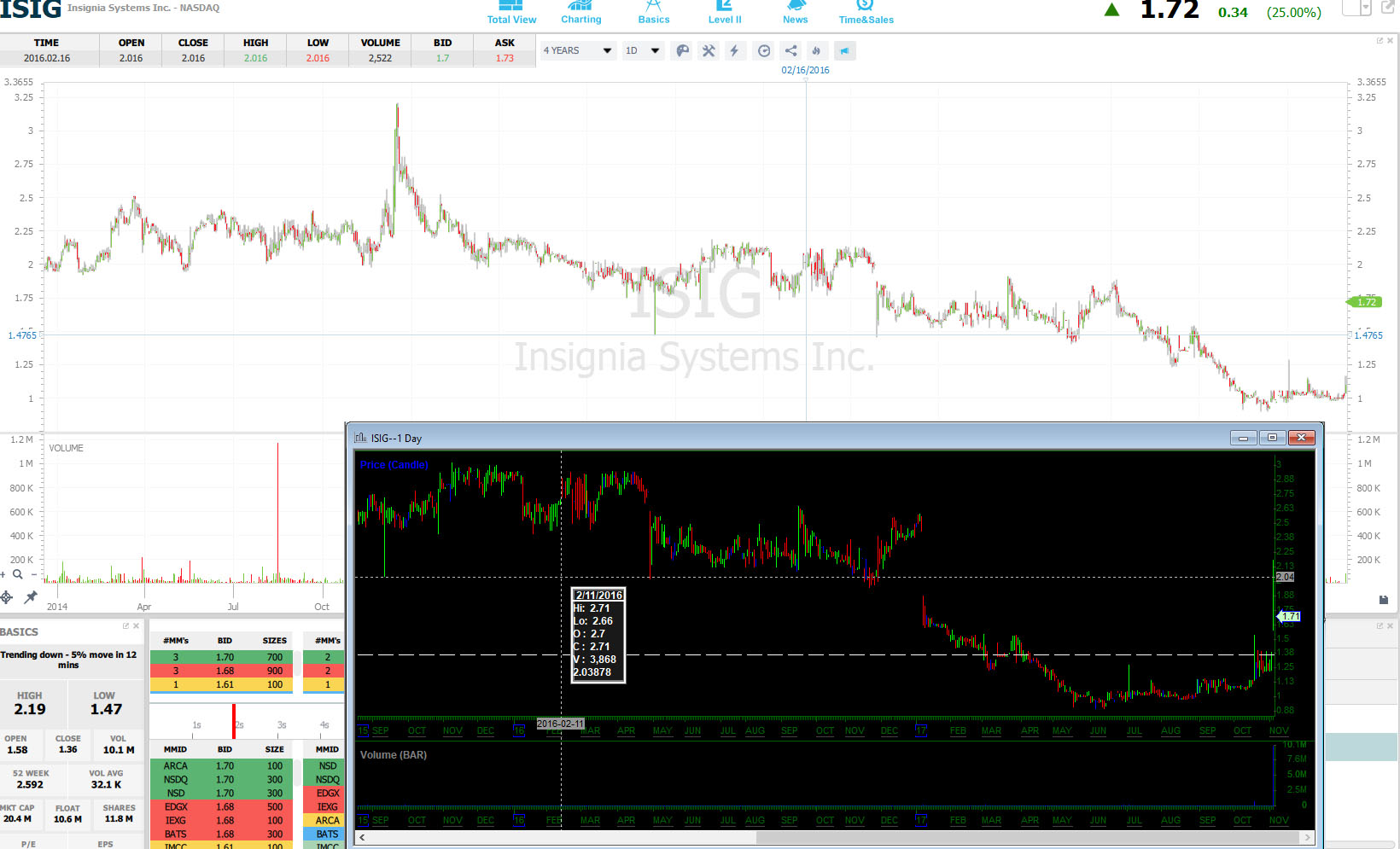Open the Time&Sales view
1400x849 pixels.
pos(866,12)
